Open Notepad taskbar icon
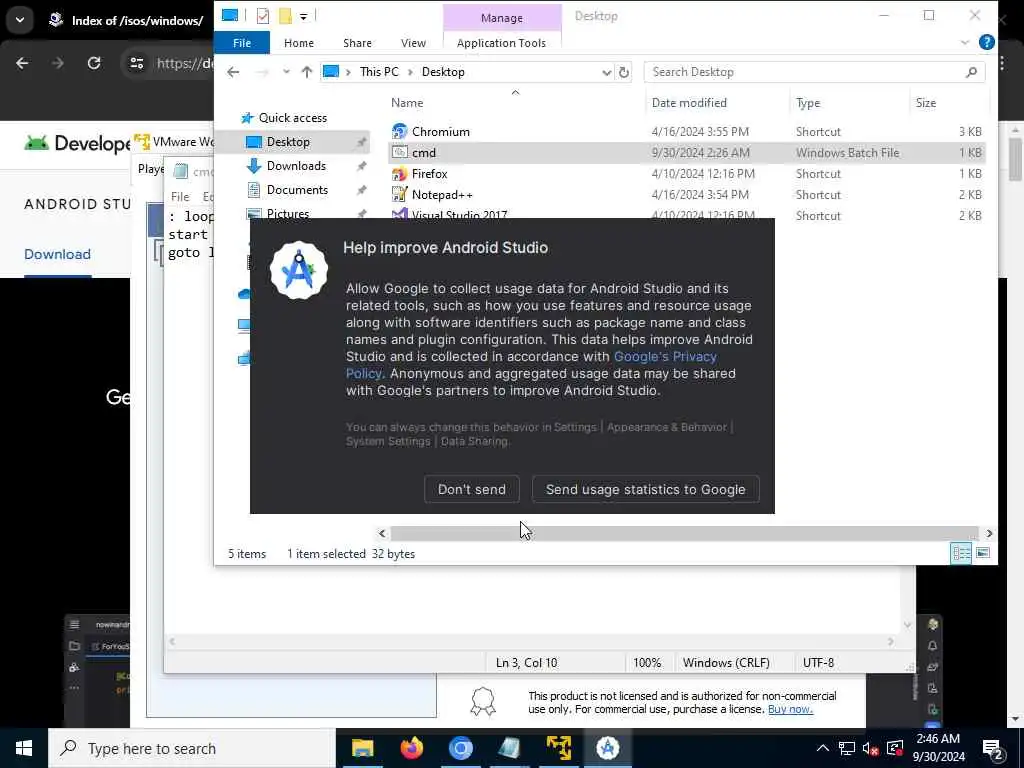Viewport: 1024px width, 768px height. tap(509, 748)
